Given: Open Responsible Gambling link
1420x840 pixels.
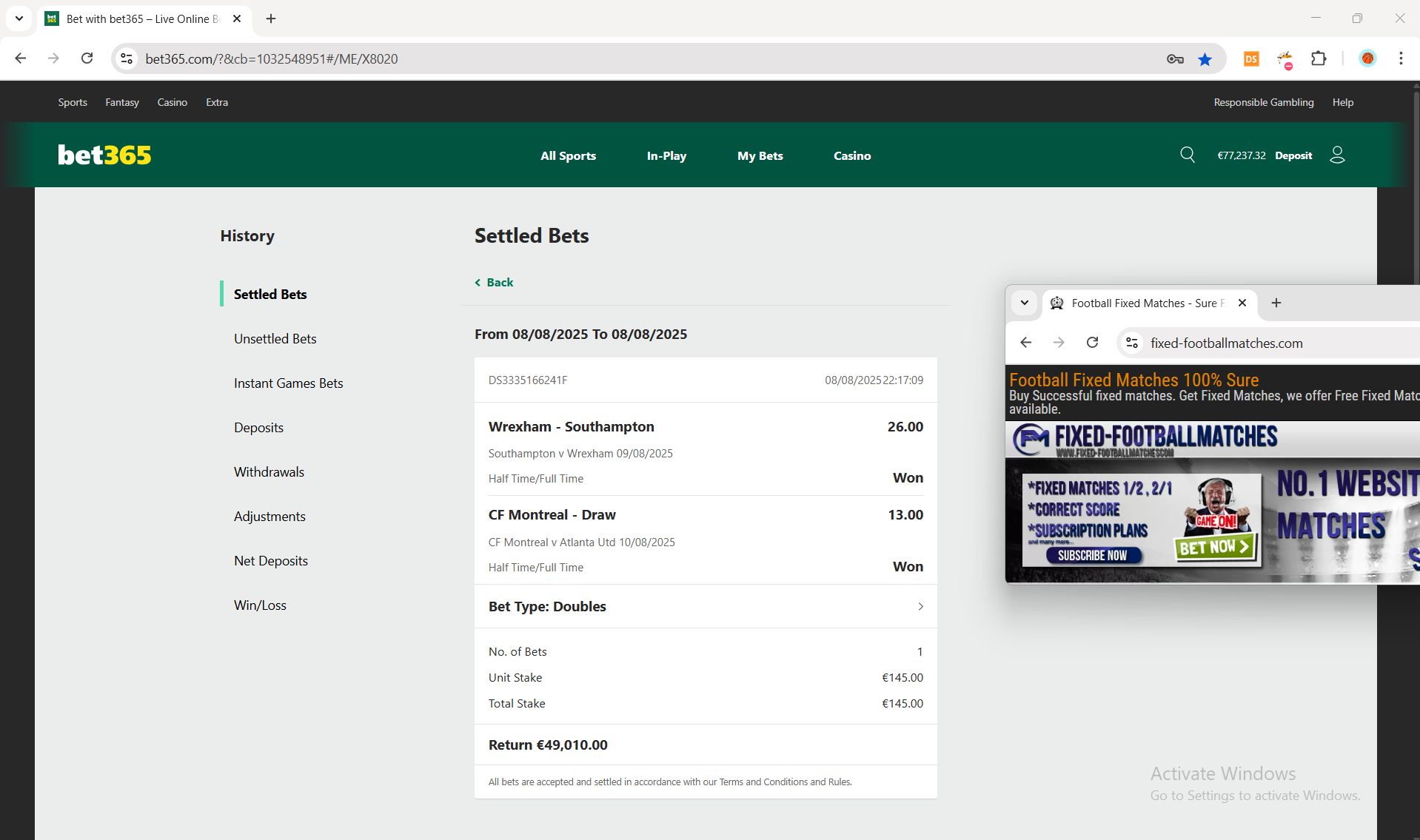Looking at the screenshot, I should [x=1264, y=102].
